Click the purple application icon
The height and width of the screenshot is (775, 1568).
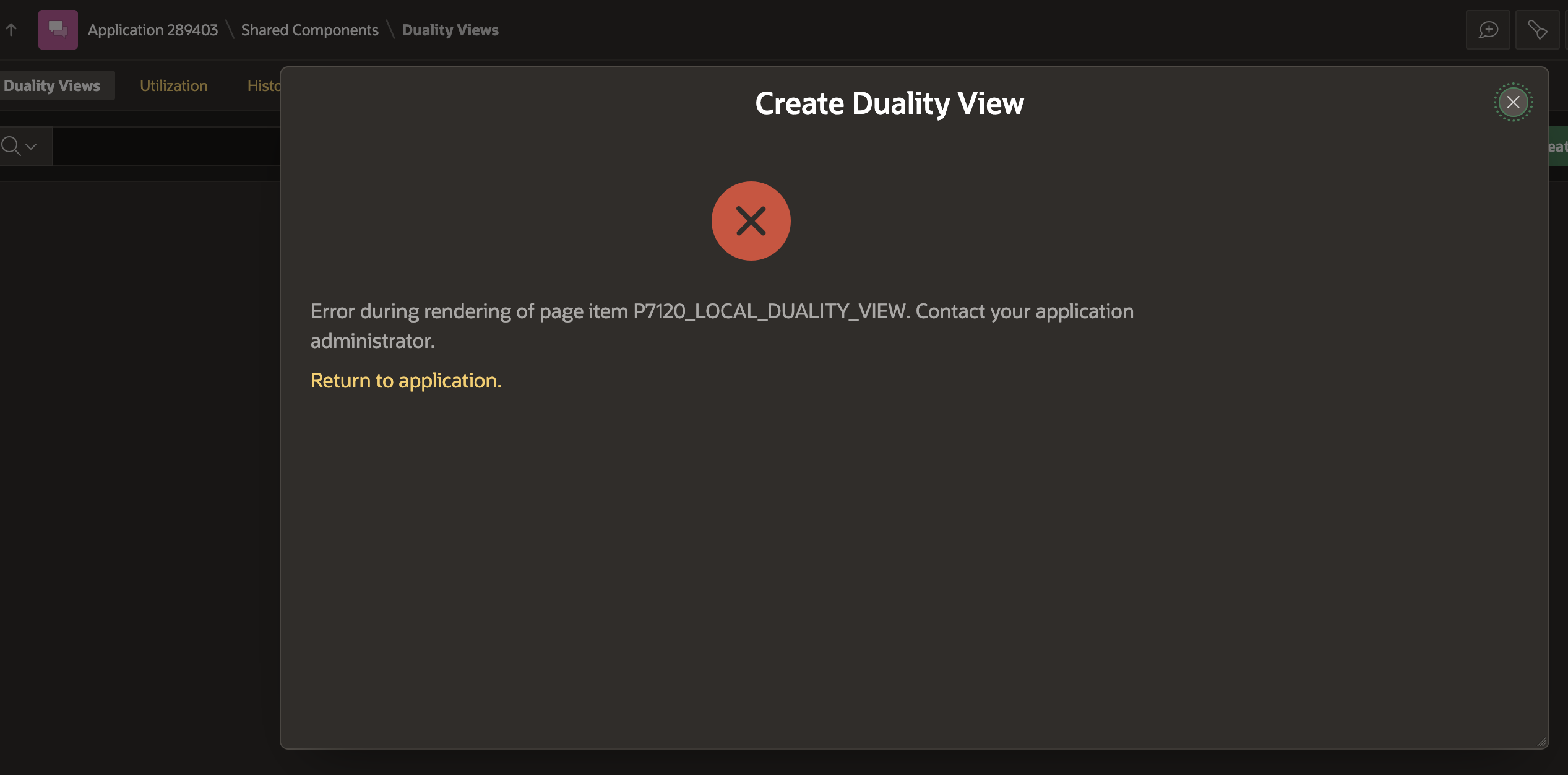[x=58, y=29]
